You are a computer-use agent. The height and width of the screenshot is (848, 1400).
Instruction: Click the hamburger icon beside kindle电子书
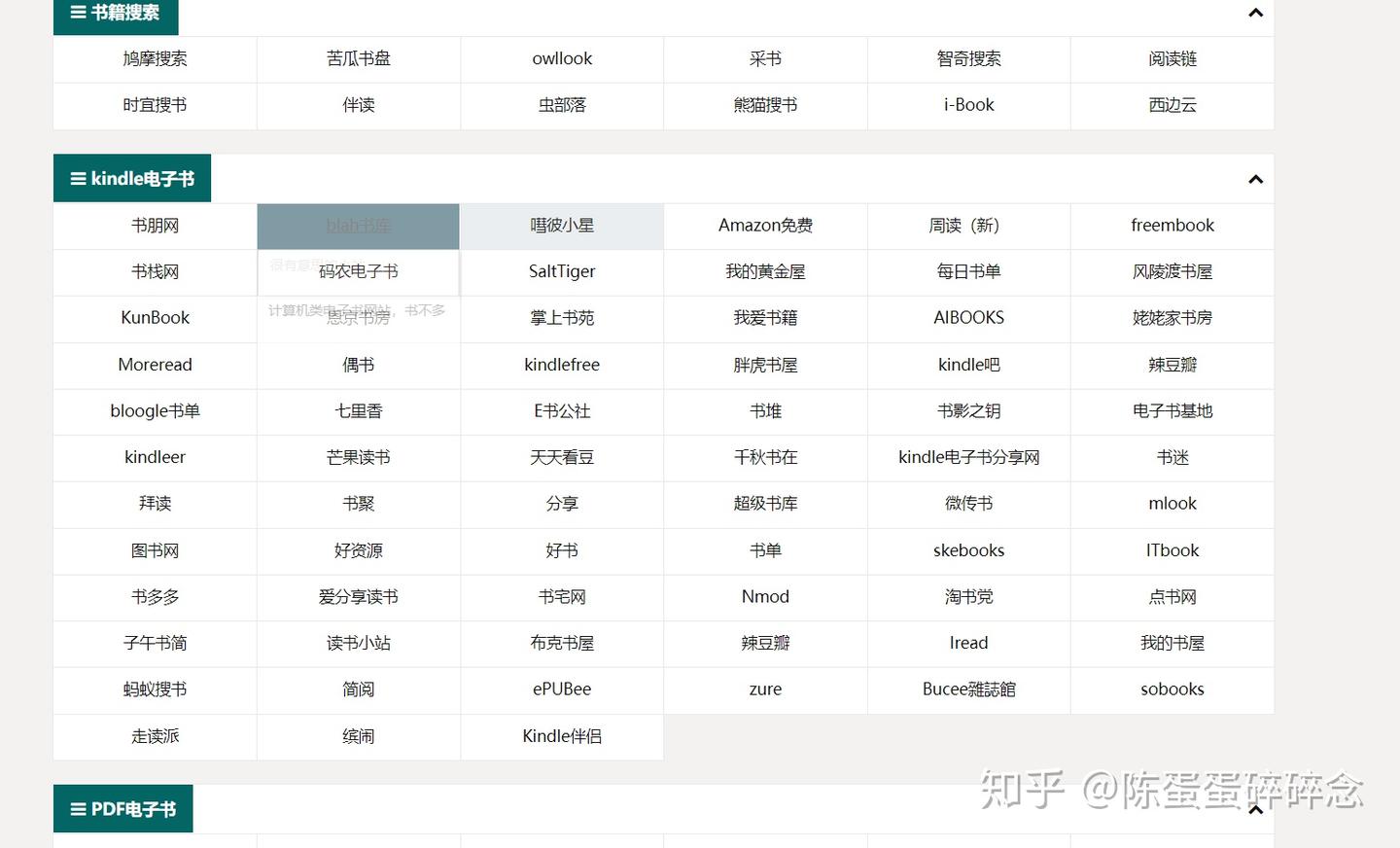coord(77,178)
